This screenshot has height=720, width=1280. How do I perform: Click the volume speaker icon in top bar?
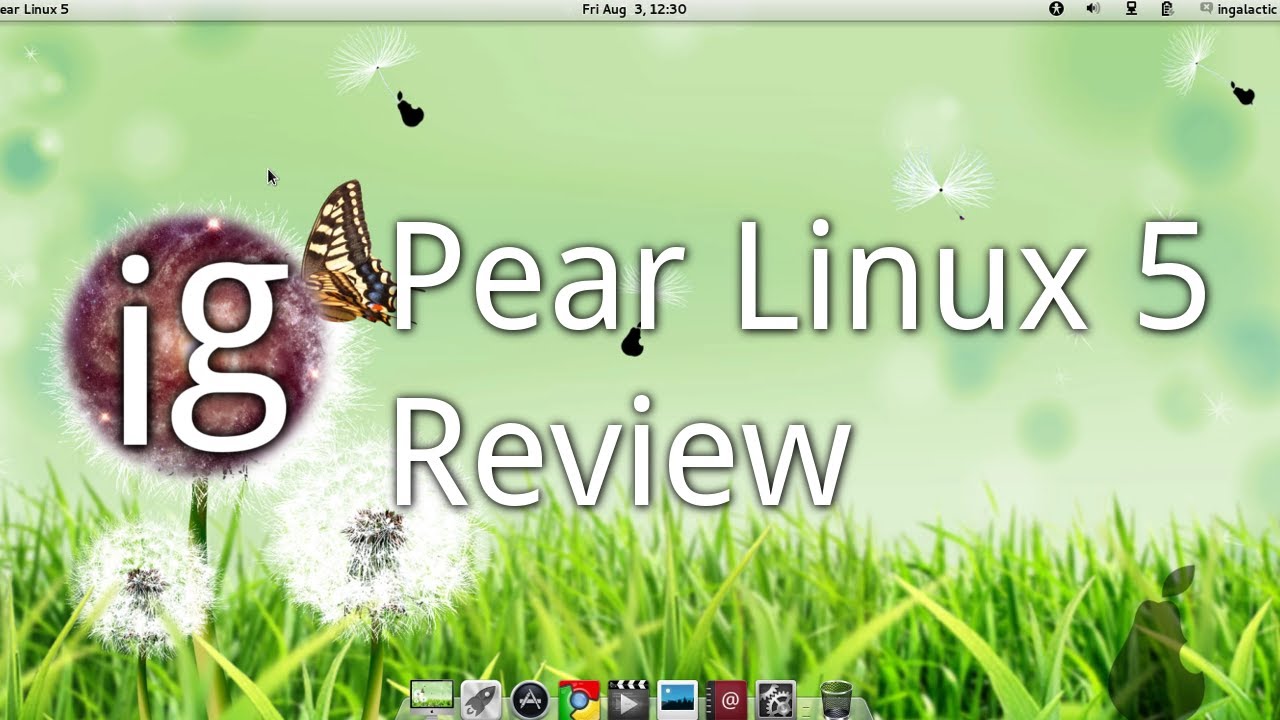point(1093,9)
